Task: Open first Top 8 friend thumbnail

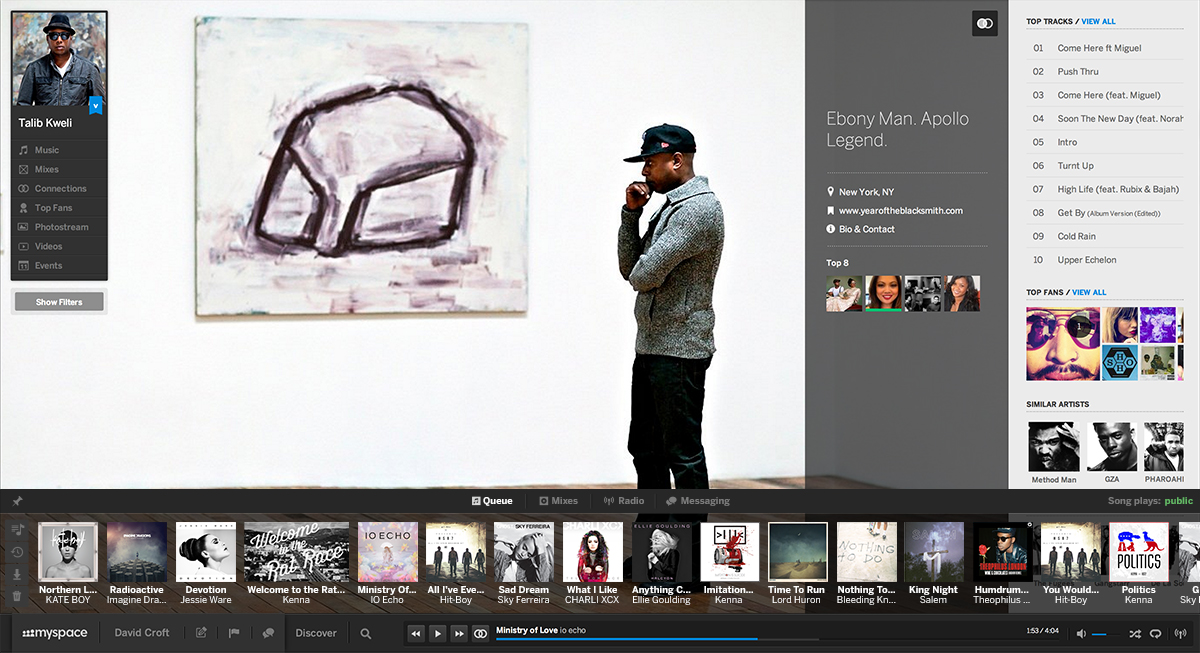Action: [844, 293]
